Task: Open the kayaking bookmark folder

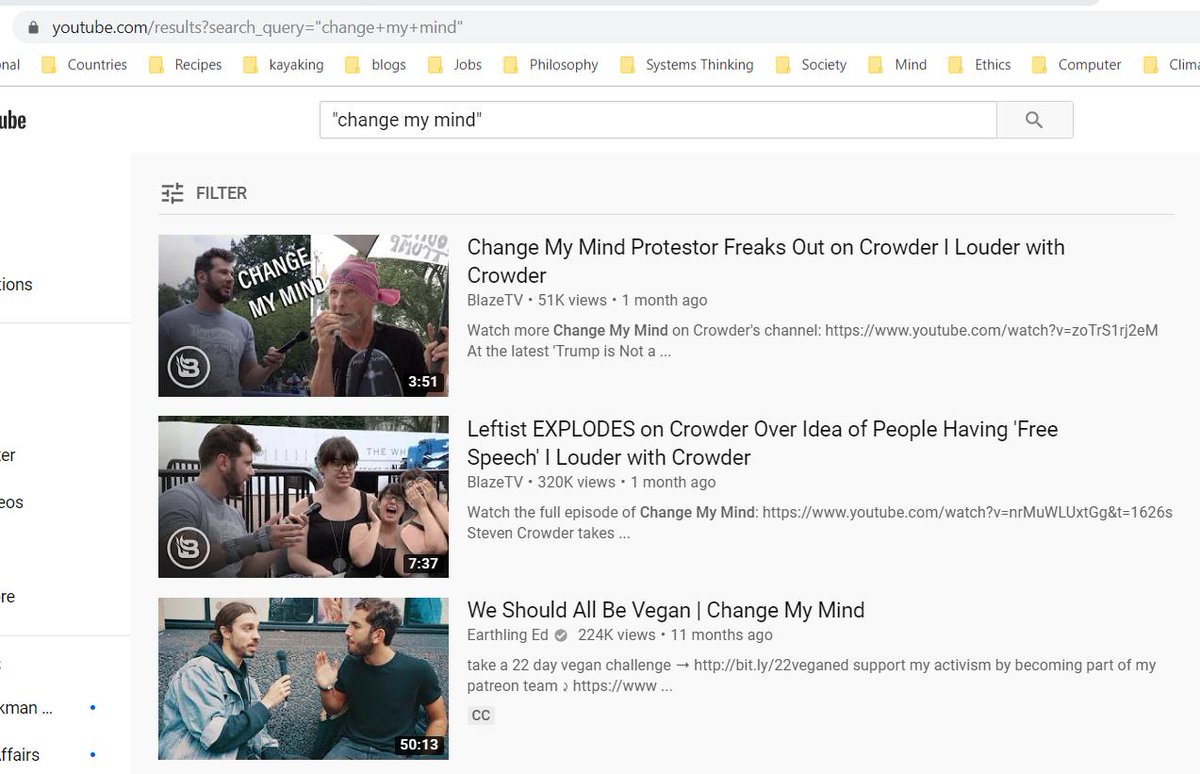Action: pyautogui.click(x=283, y=64)
